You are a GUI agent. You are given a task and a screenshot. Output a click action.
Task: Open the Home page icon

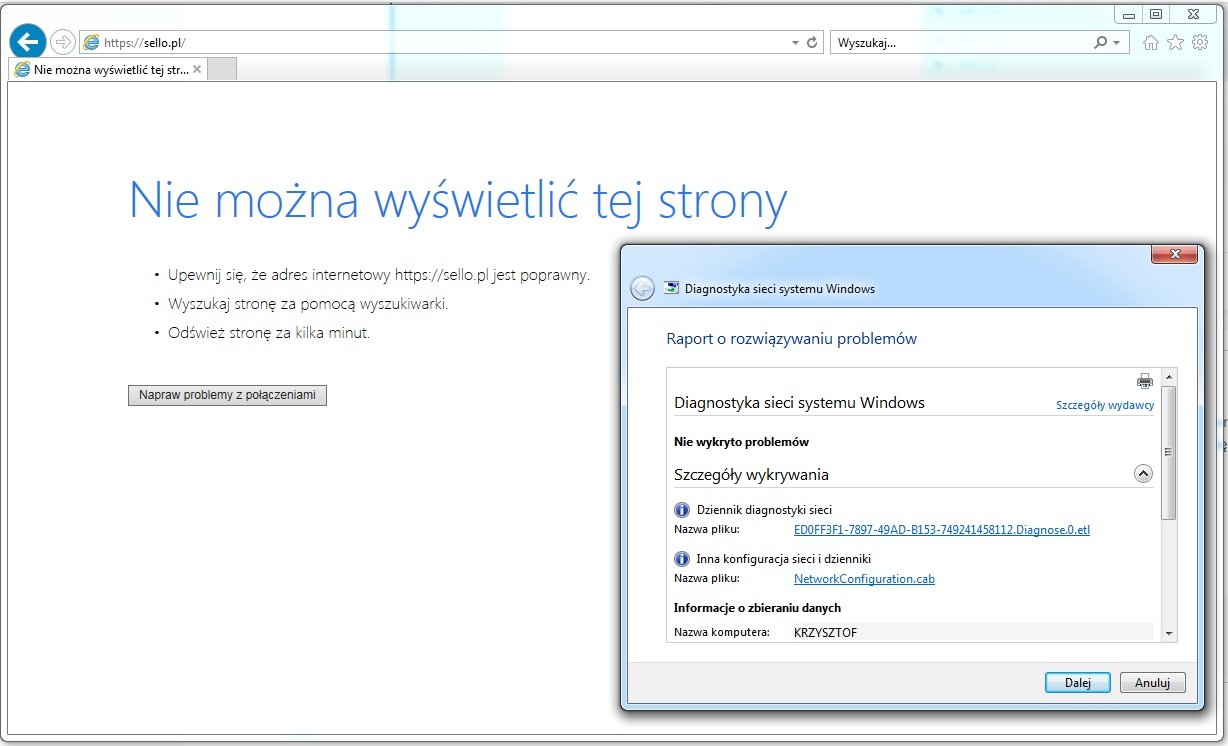click(x=1151, y=42)
